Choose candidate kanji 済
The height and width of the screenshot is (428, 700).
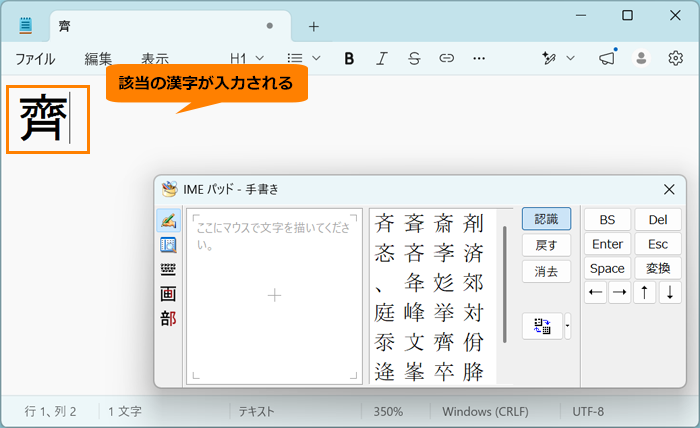click(x=473, y=253)
